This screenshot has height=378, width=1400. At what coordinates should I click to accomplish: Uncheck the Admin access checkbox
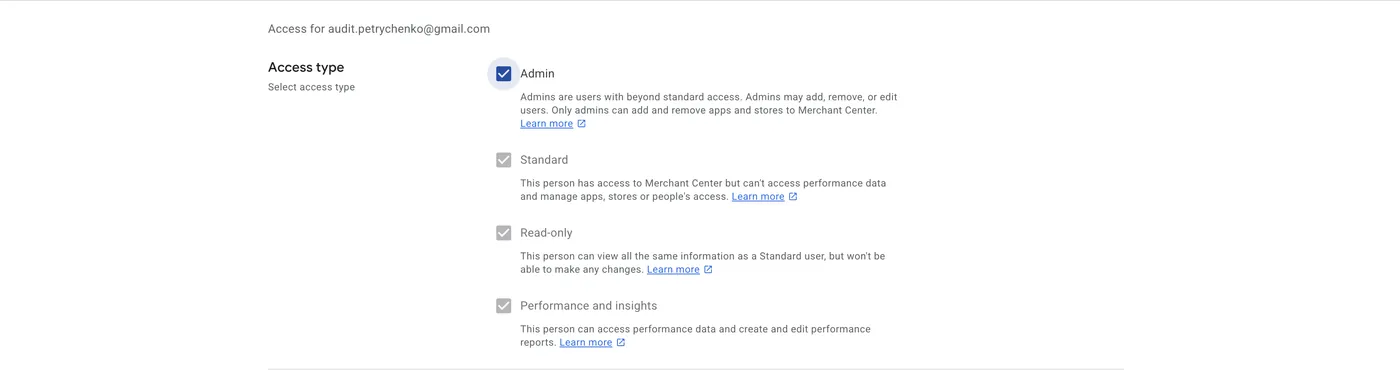(504, 74)
